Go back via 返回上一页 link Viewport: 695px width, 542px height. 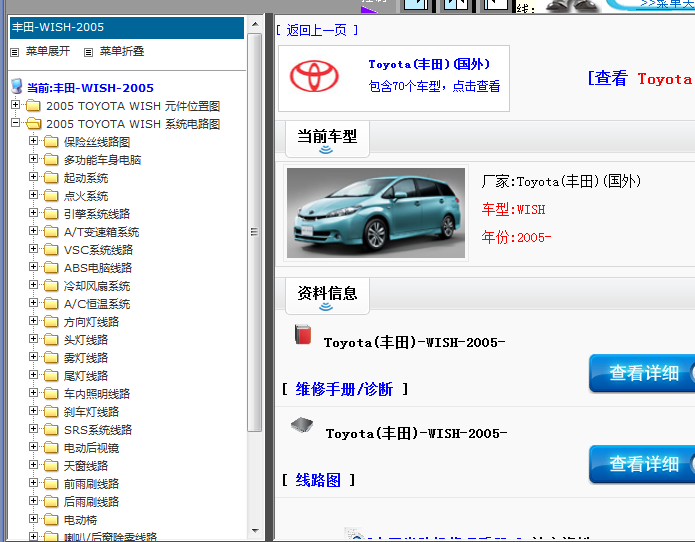[x=316, y=30]
